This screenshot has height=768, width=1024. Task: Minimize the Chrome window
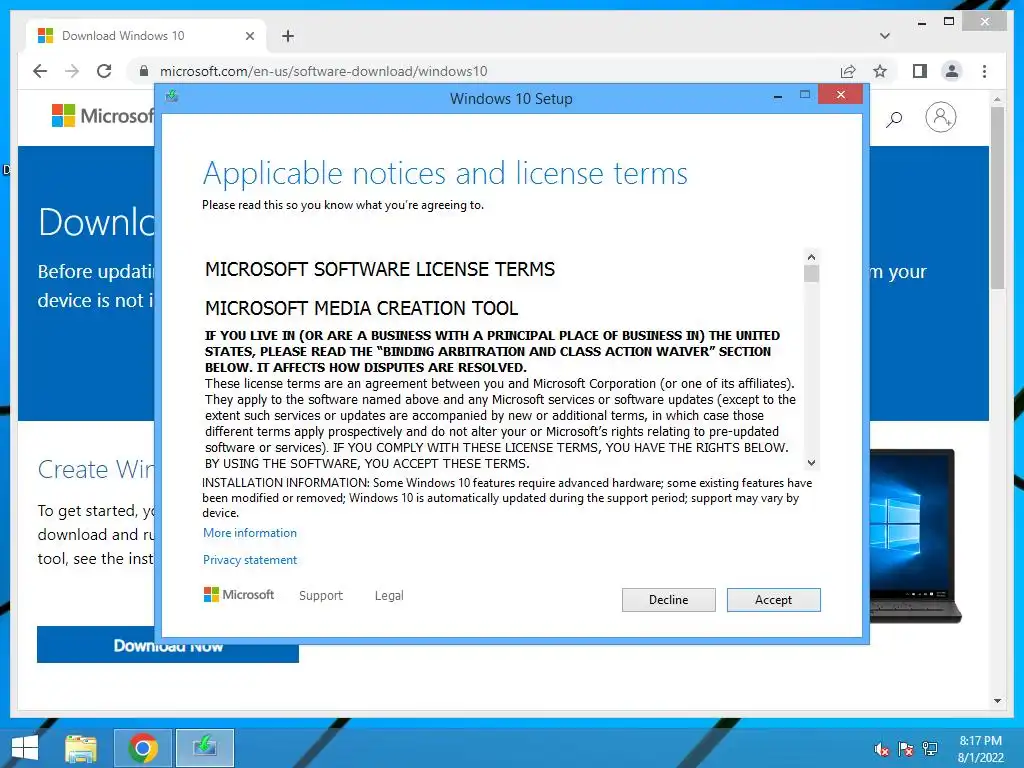pyautogui.click(x=921, y=22)
